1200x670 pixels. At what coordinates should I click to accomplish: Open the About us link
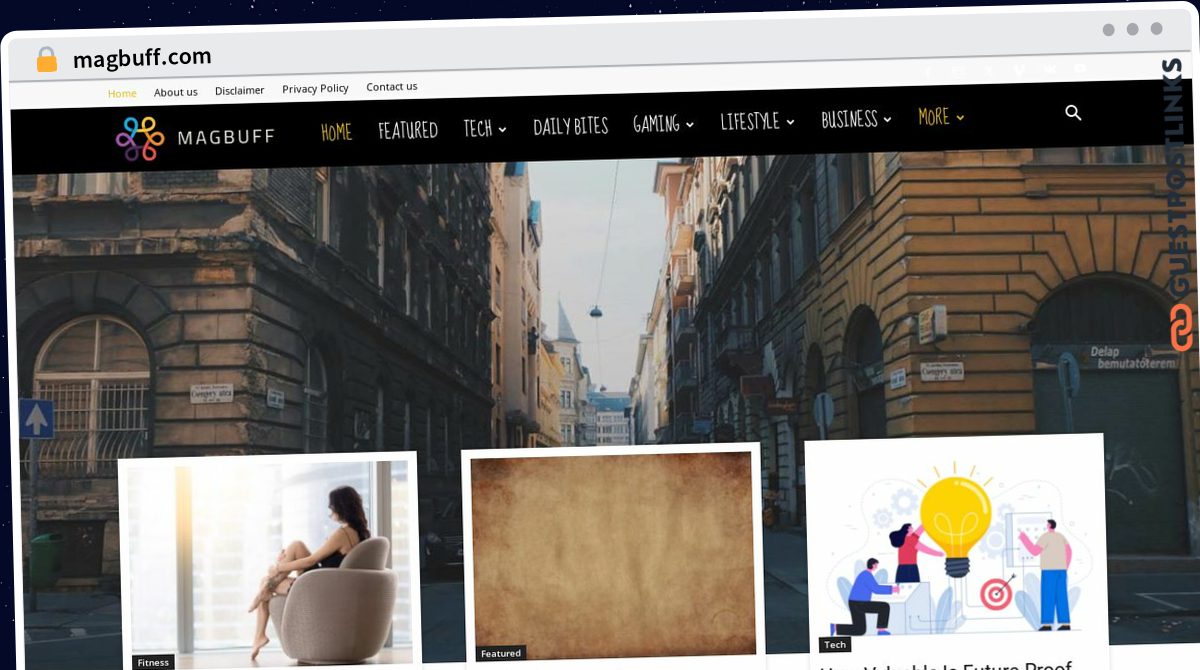click(176, 92)
